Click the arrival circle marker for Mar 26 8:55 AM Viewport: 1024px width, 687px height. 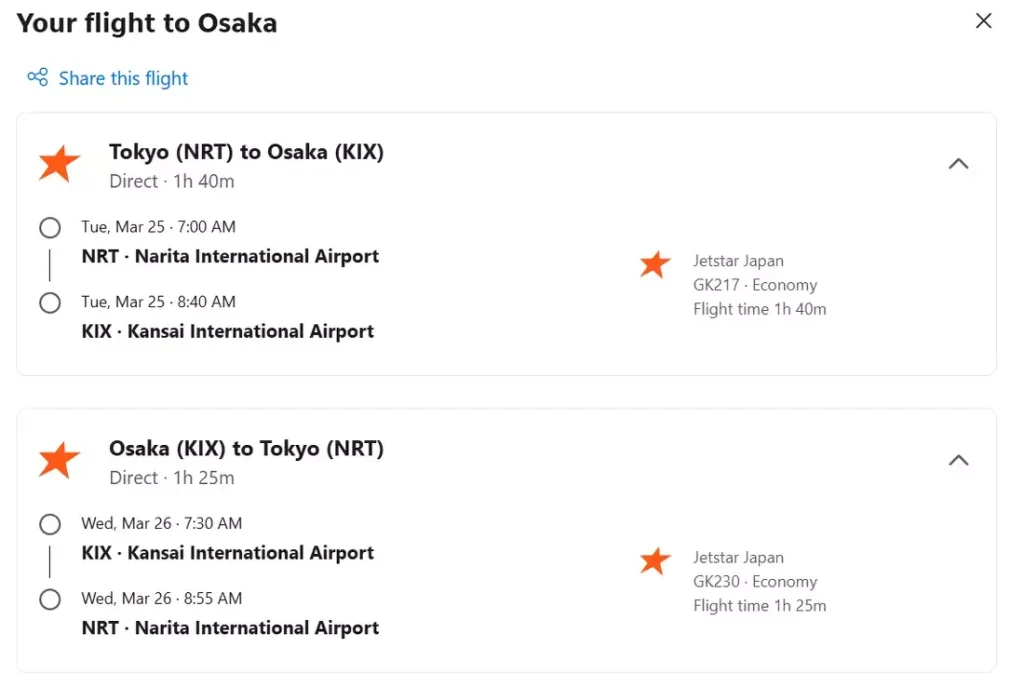(x=50, y=599)
